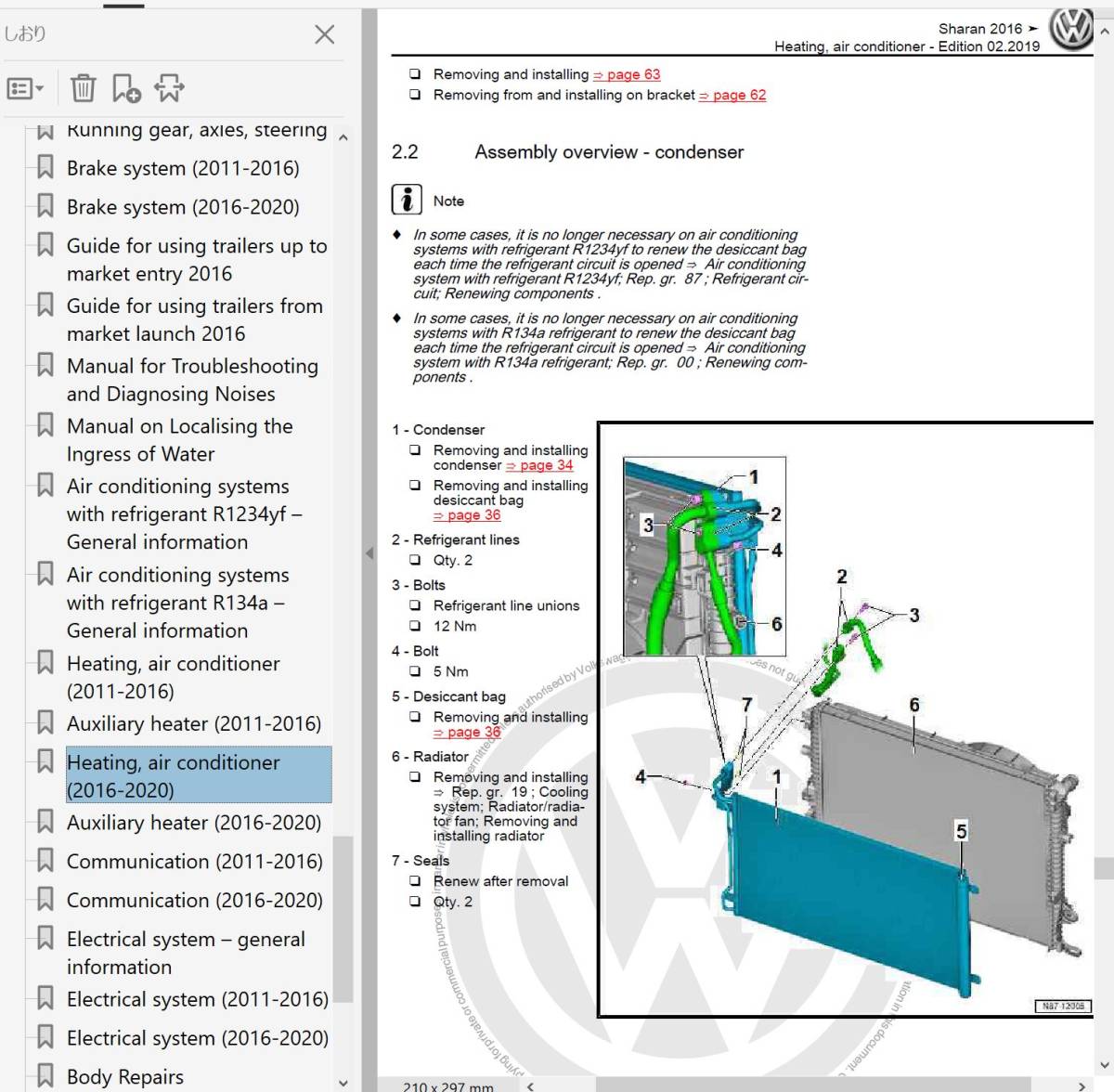Open 'page 36' link under Condenser desiccant bag

467,515
